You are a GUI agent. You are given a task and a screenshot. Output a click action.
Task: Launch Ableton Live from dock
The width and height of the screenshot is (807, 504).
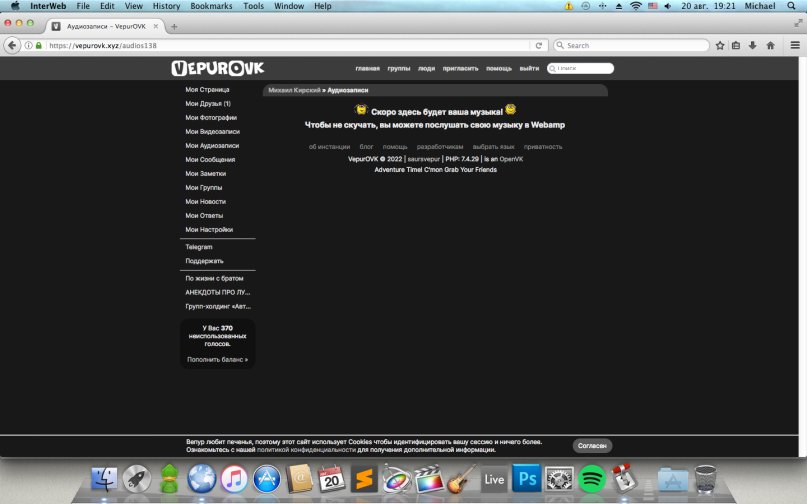pyautogui.click(x=494, y=479)
